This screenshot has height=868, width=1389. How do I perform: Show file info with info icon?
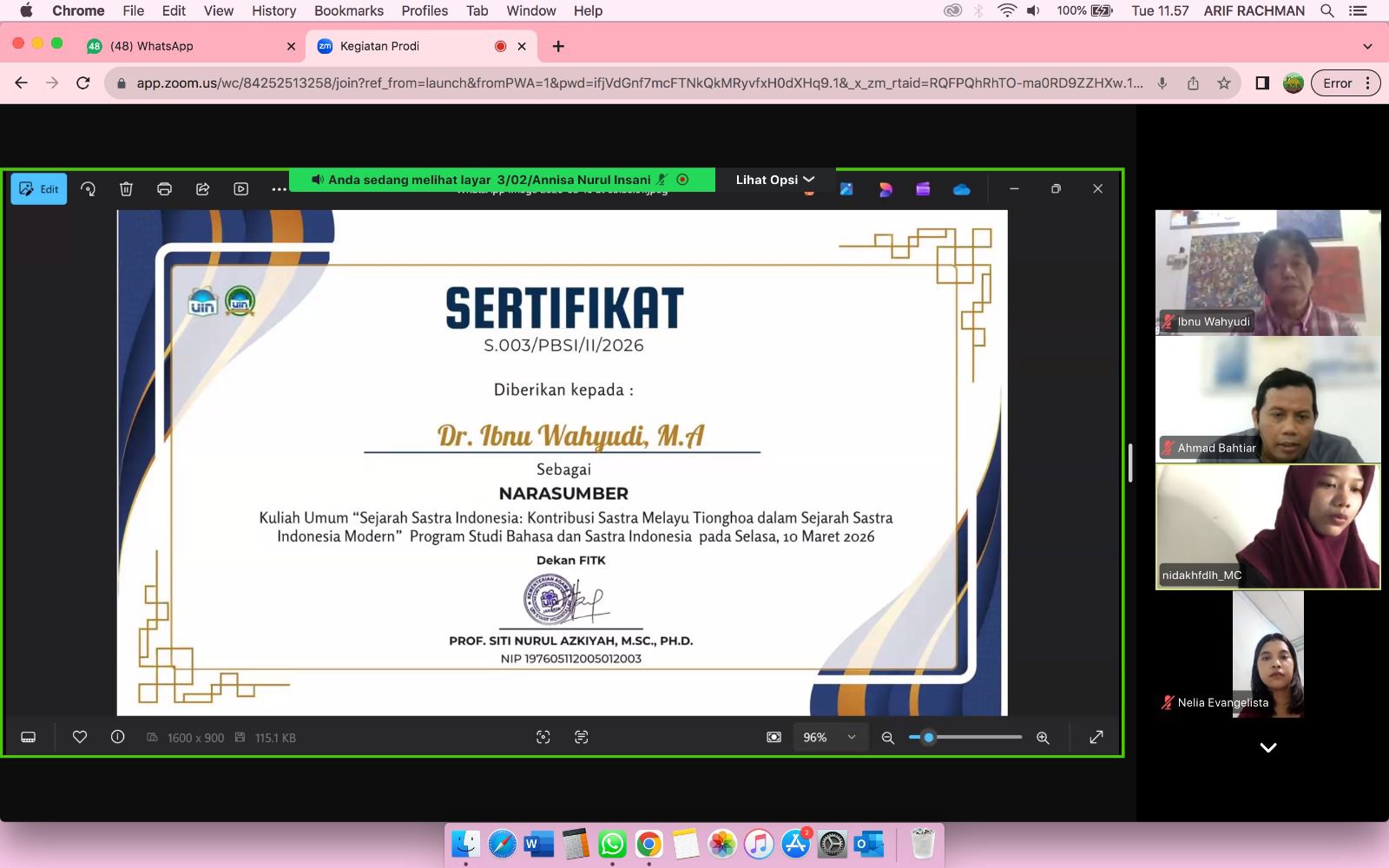point(118,737)
